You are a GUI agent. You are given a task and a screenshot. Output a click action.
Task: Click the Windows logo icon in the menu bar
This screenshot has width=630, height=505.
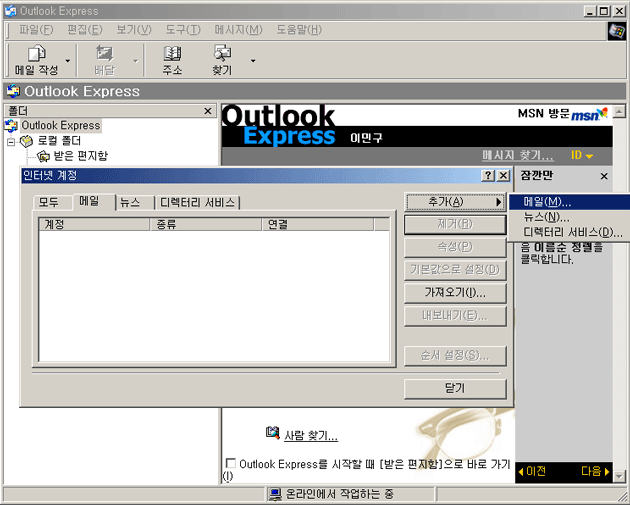coord(616,31)
